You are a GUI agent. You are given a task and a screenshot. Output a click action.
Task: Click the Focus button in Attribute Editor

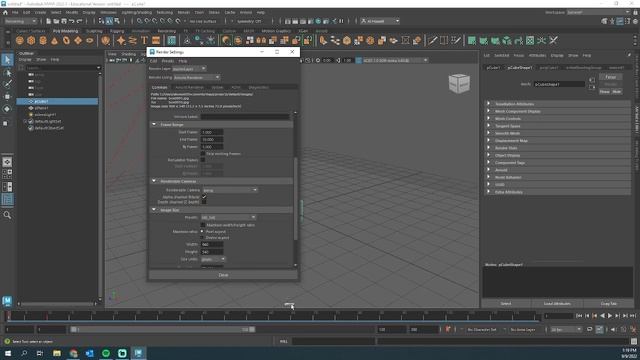point(611,77)
